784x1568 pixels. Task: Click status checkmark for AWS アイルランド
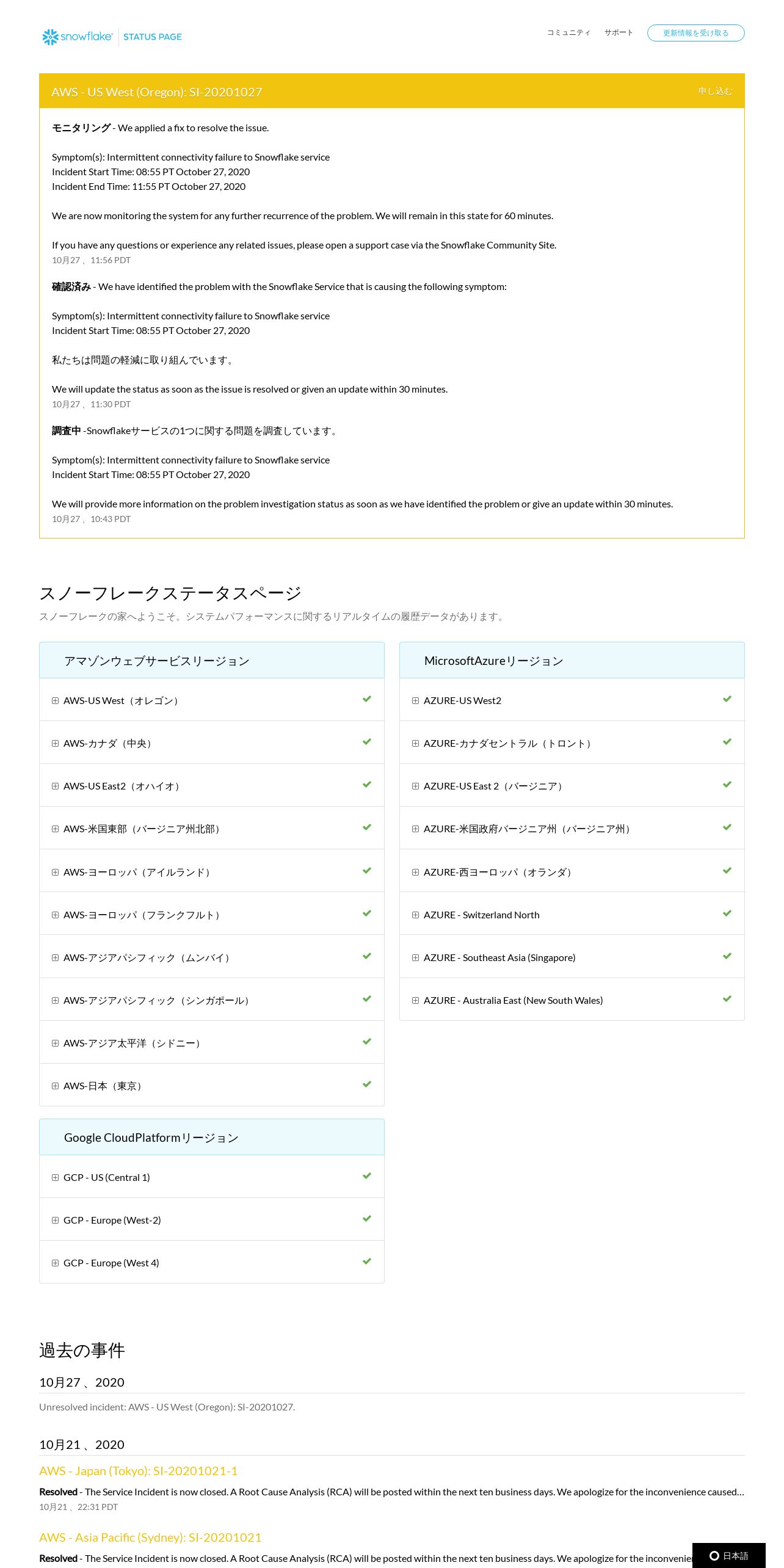click(367, 871)
